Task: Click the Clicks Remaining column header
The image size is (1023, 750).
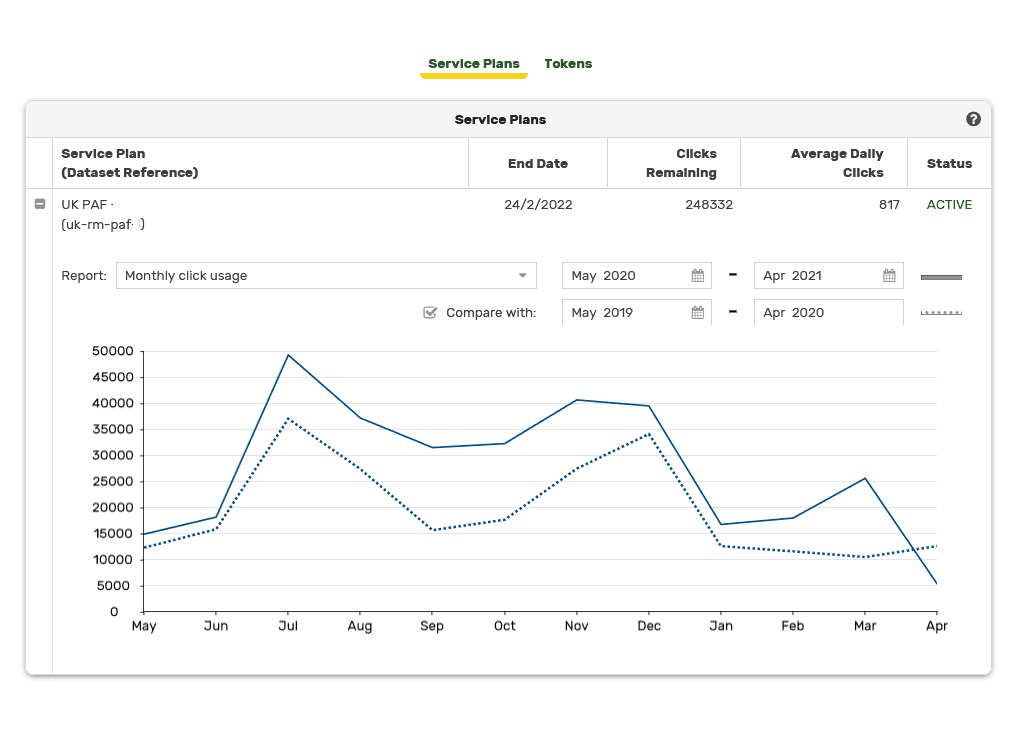Action: 680,163
